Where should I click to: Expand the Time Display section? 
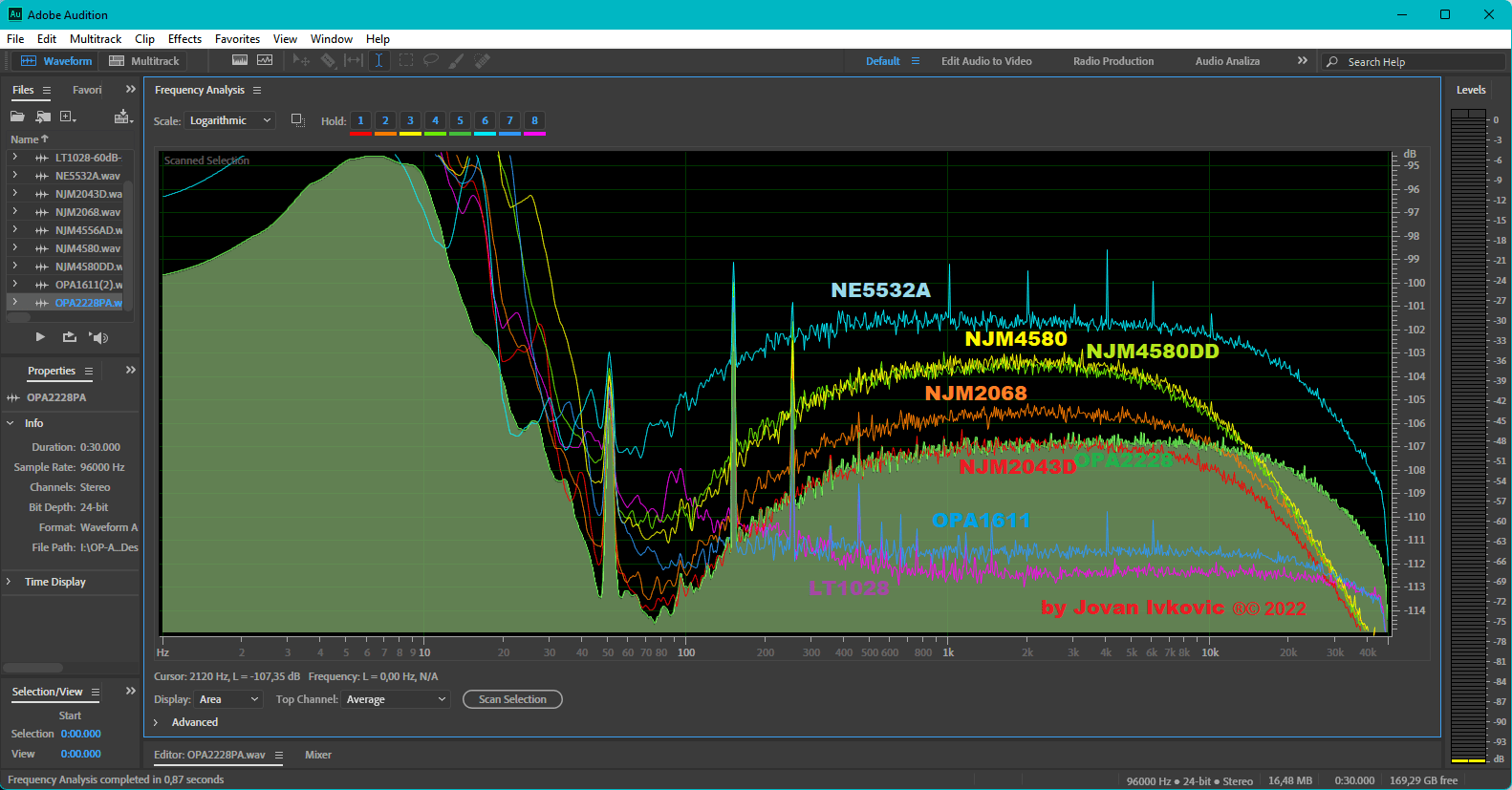[x=10, y=582]
